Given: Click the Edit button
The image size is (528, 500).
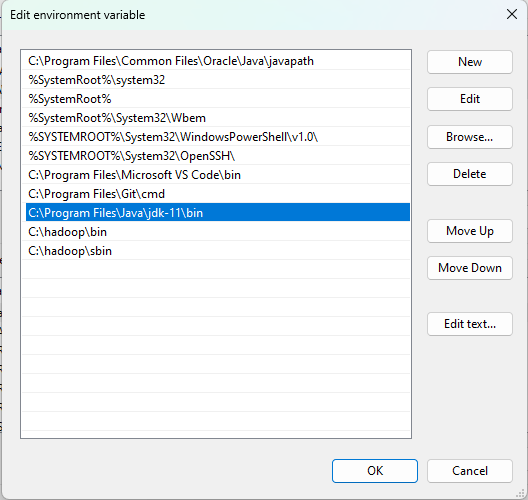Looking at the screenshot, I should 470,99.
